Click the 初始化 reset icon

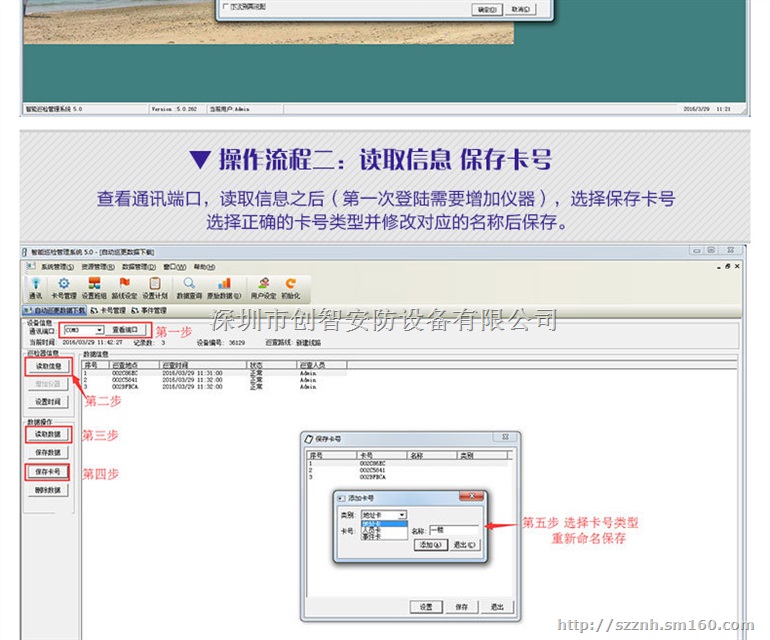(x=291, y=288)
